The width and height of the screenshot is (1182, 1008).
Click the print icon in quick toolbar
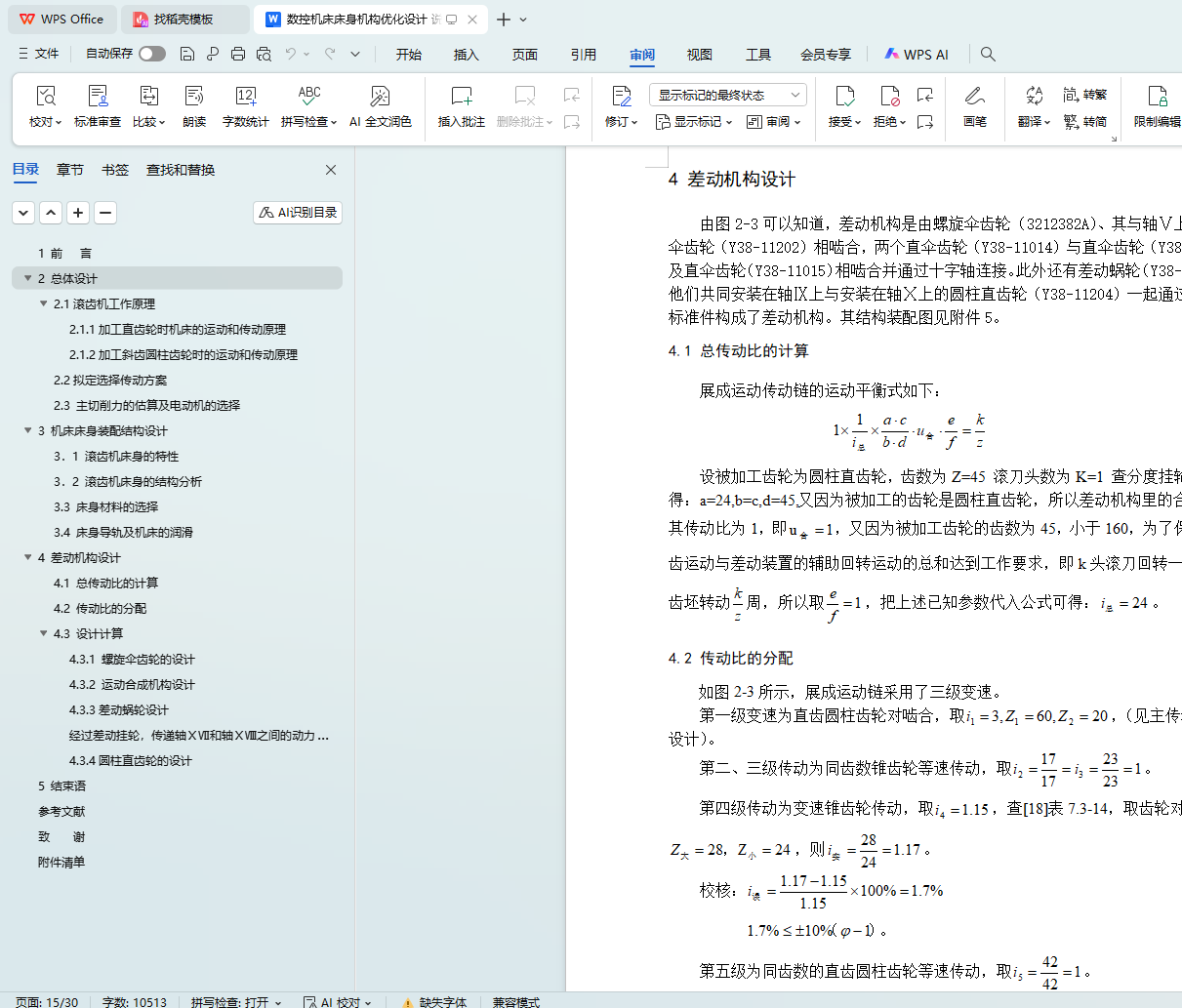tap(238, 55)
